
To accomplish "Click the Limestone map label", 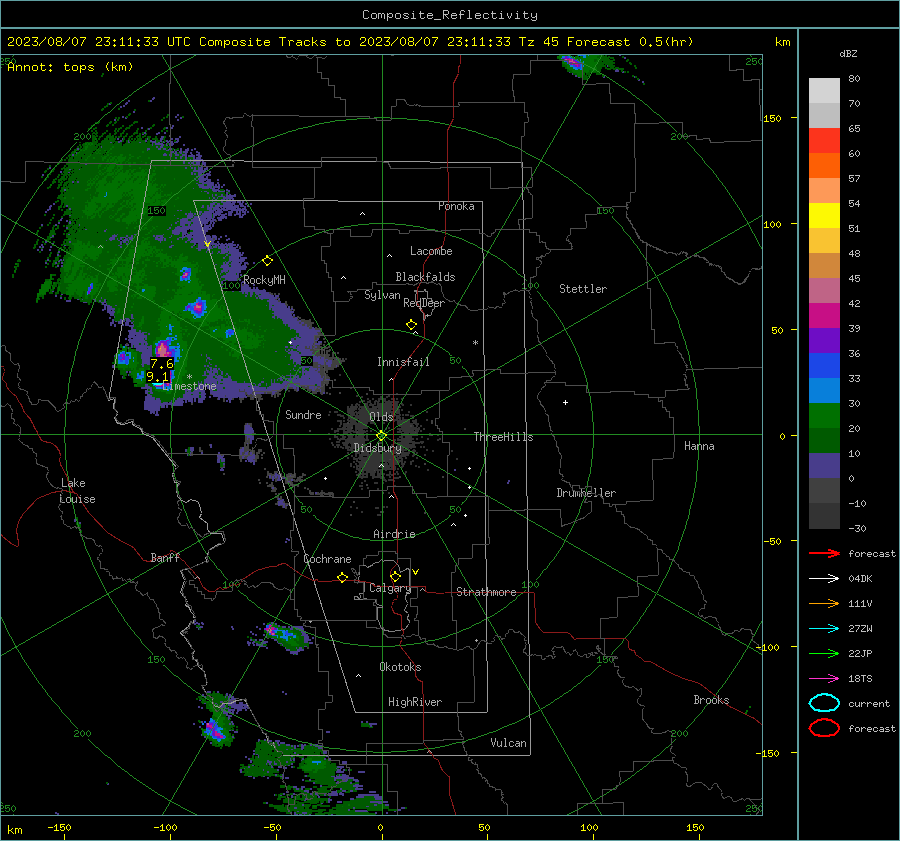I will click(189, 386).
